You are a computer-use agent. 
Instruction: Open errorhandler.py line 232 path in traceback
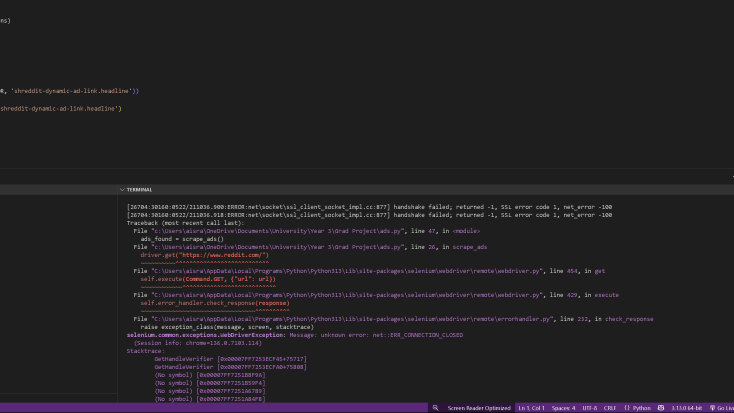(352, 319)
